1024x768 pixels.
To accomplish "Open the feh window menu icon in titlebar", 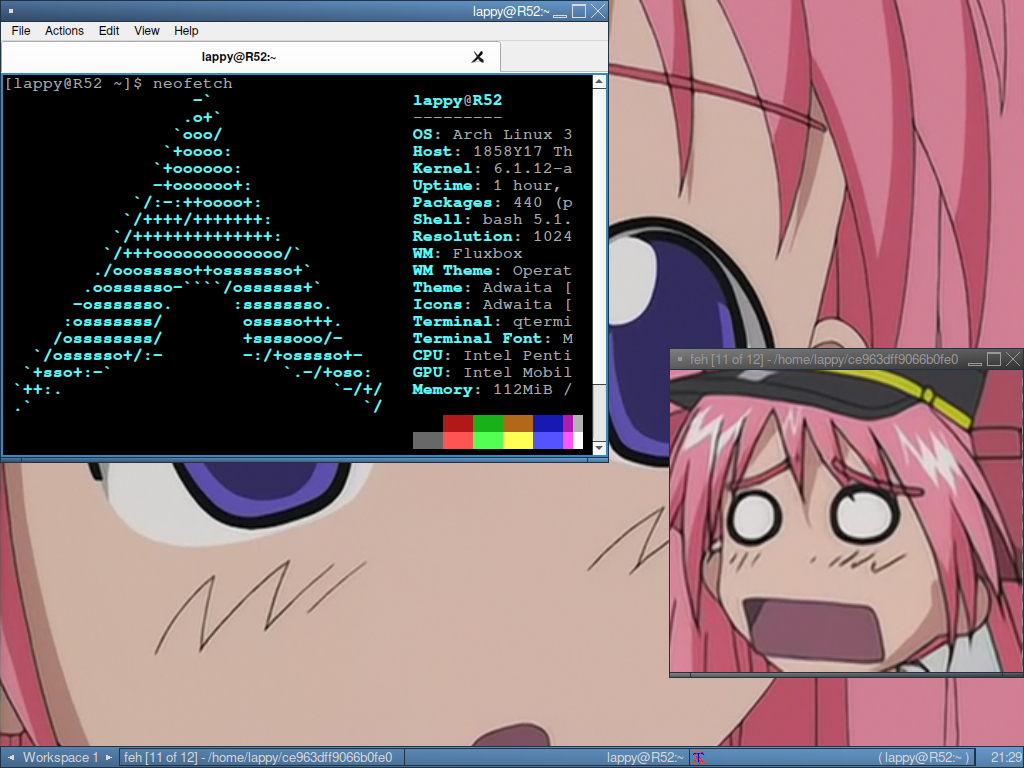I will pos(680,359).
